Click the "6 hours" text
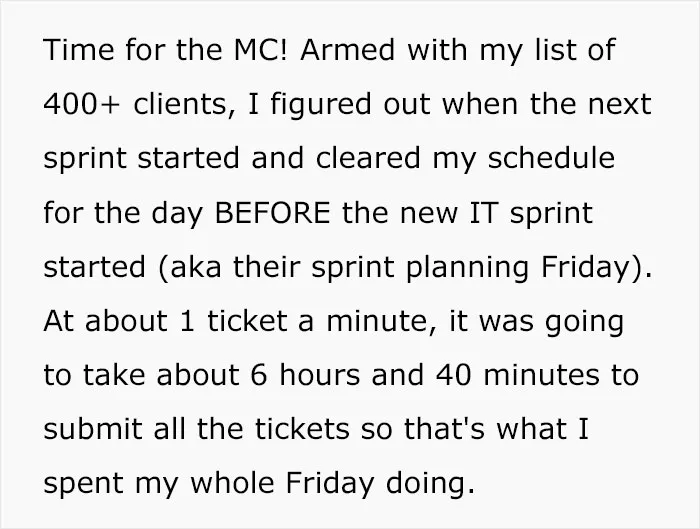The image size is (700, 529). tap(305, 375)
